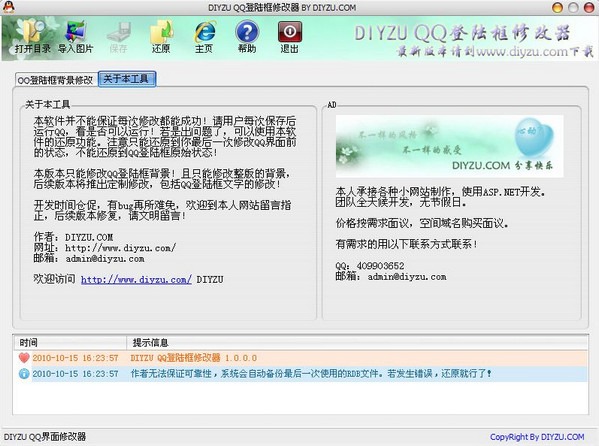This screenshot has height=446, width=599.
Task: Click 邮箱 admin@diyzu.com in 关于本工具 panel
Action: point(89,259)
